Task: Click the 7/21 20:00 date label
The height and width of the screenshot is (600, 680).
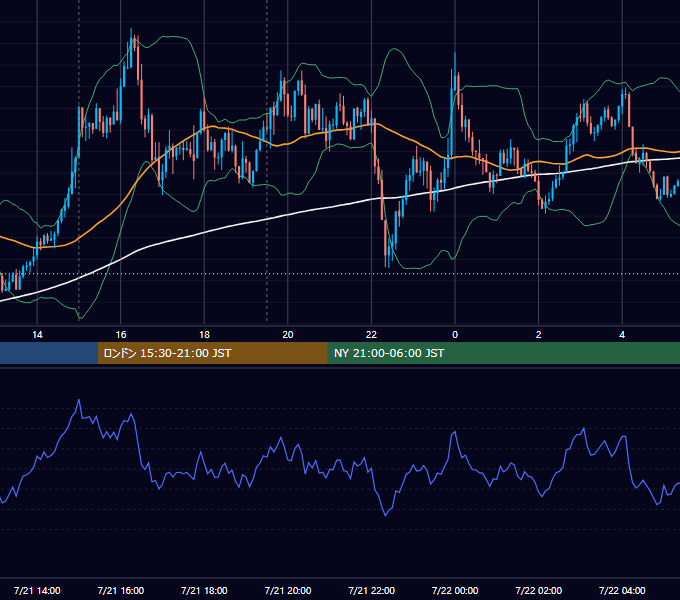Action: [288, 590]
